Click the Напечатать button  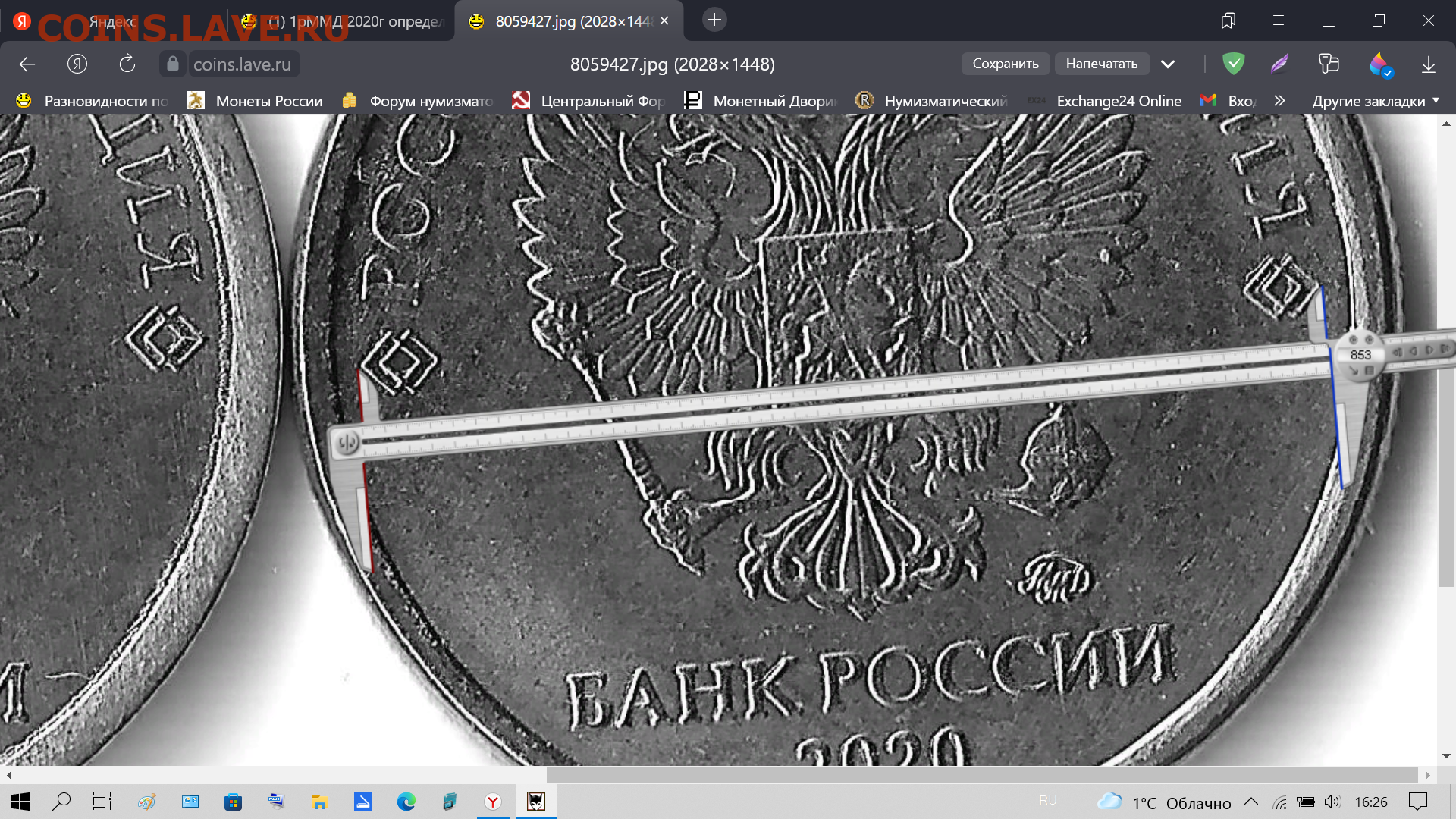tap(1102, 64)
